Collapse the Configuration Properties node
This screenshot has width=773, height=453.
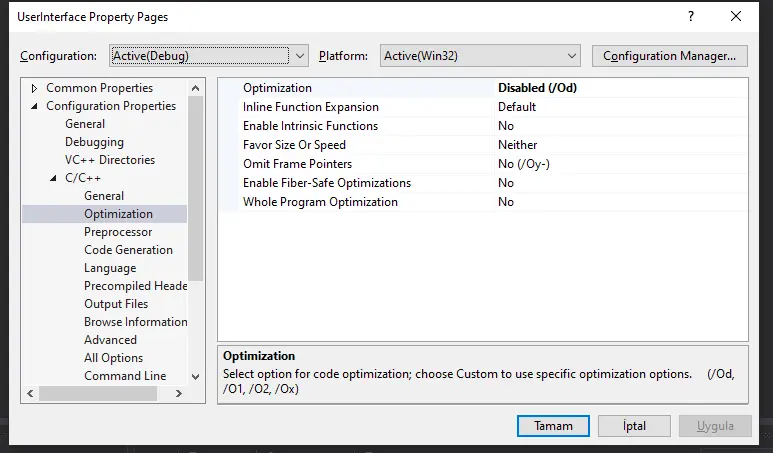36,106
